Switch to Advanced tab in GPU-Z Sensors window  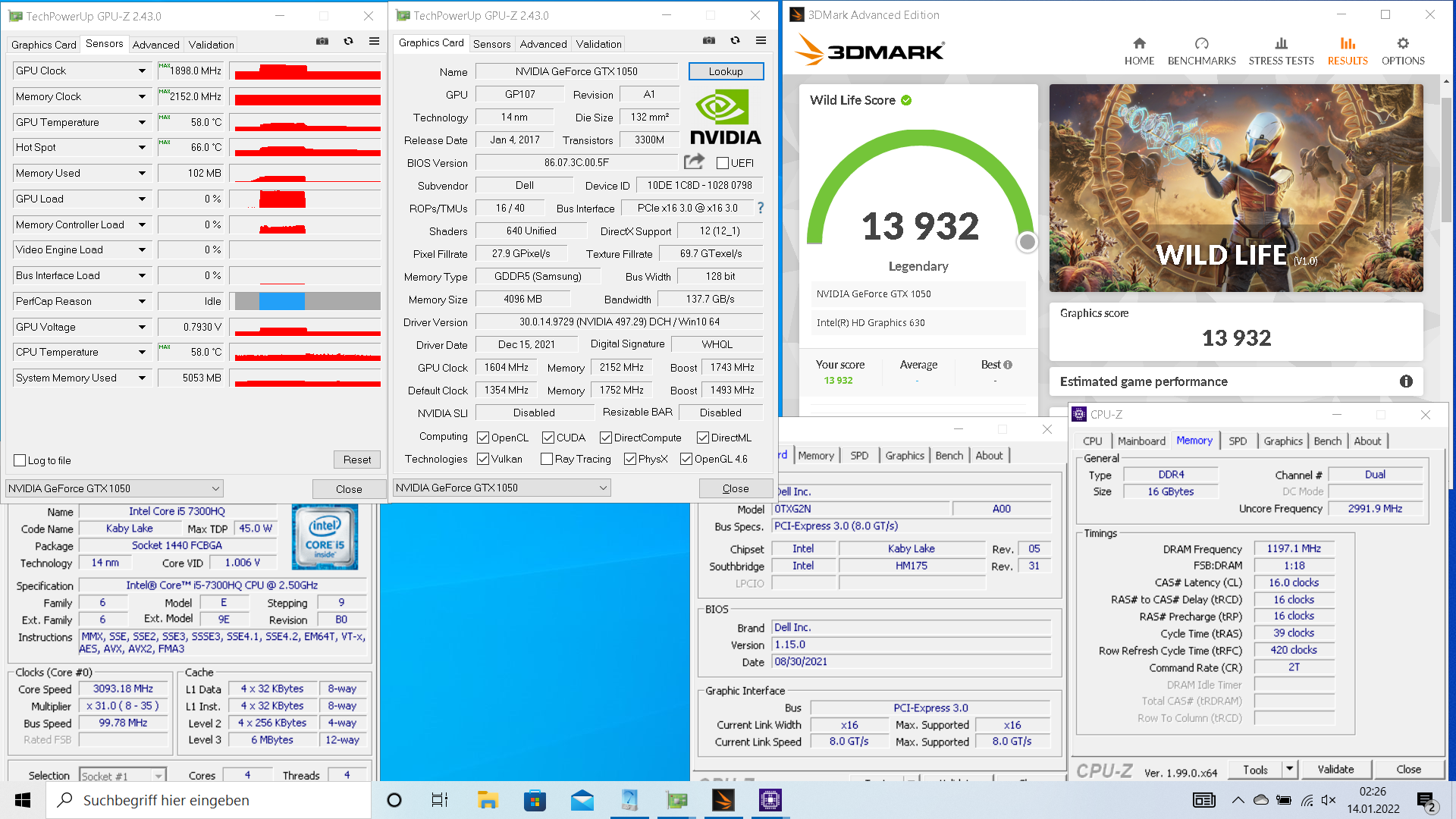point(156,45)
